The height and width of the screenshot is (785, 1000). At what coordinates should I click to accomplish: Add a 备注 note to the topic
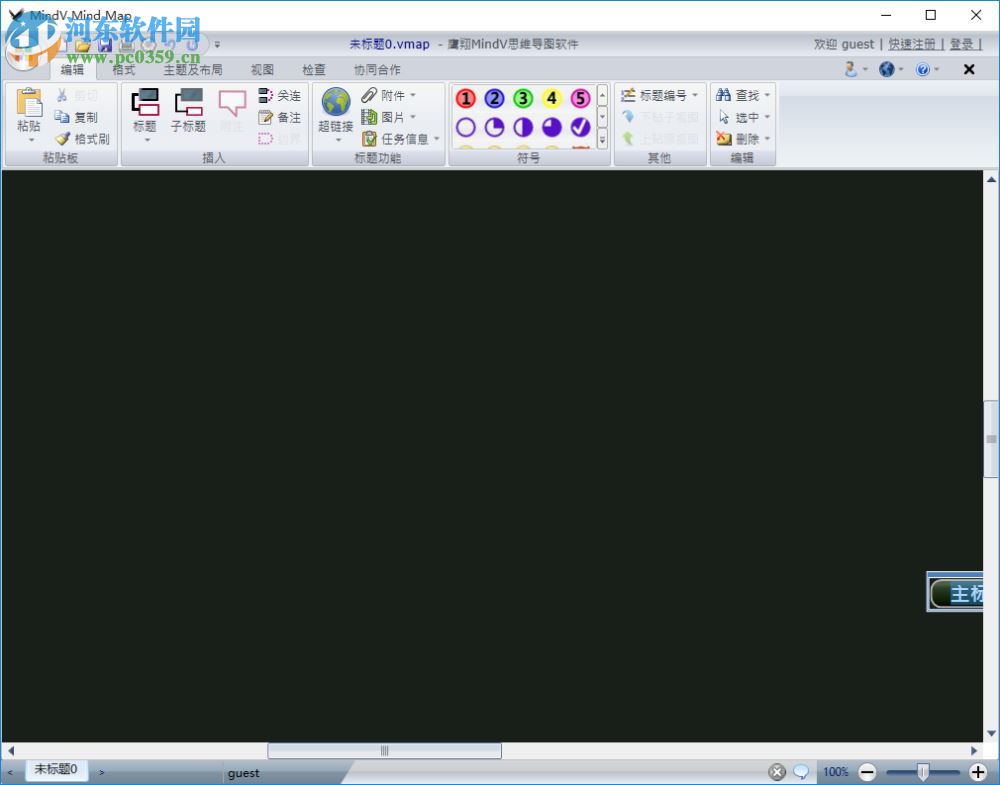pos(281,117)
